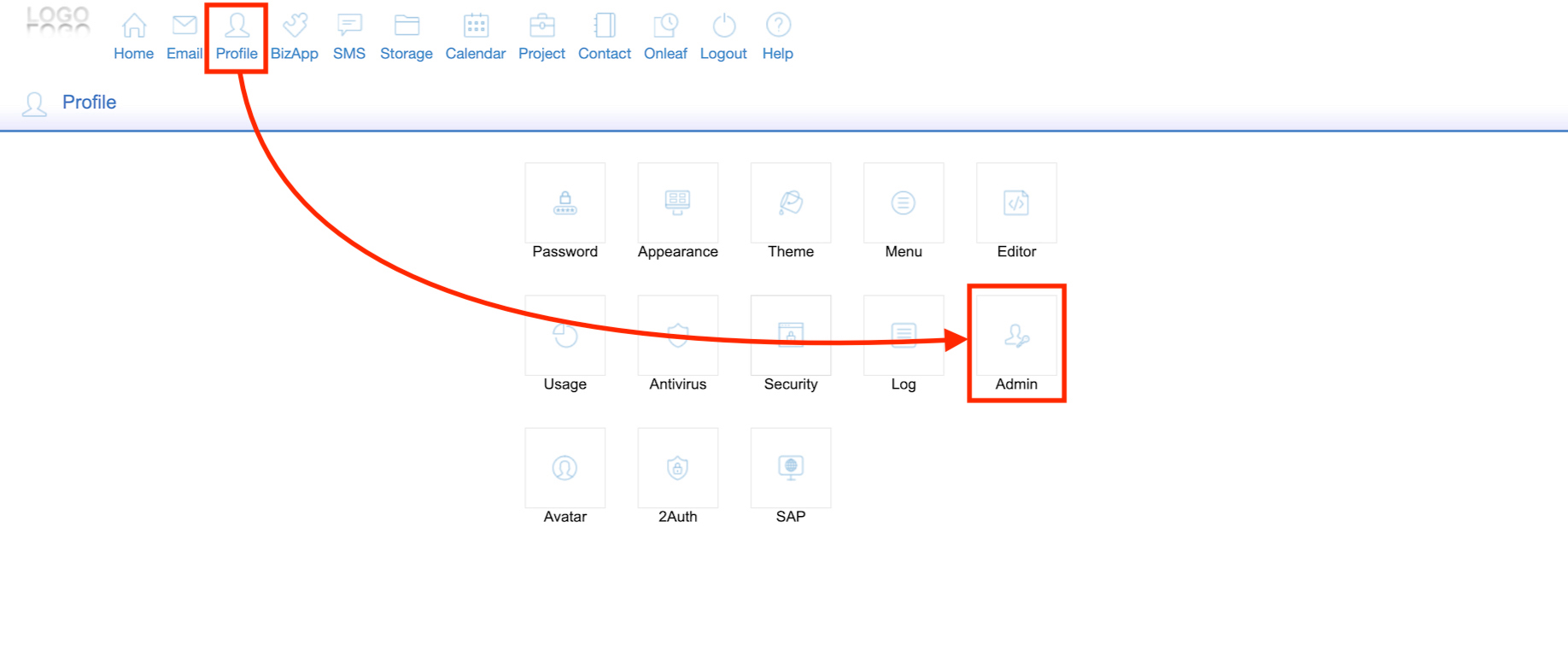Open the Calendar navigation item
Viewport: 1568px width, 668px height.
[x=475, y=37]
